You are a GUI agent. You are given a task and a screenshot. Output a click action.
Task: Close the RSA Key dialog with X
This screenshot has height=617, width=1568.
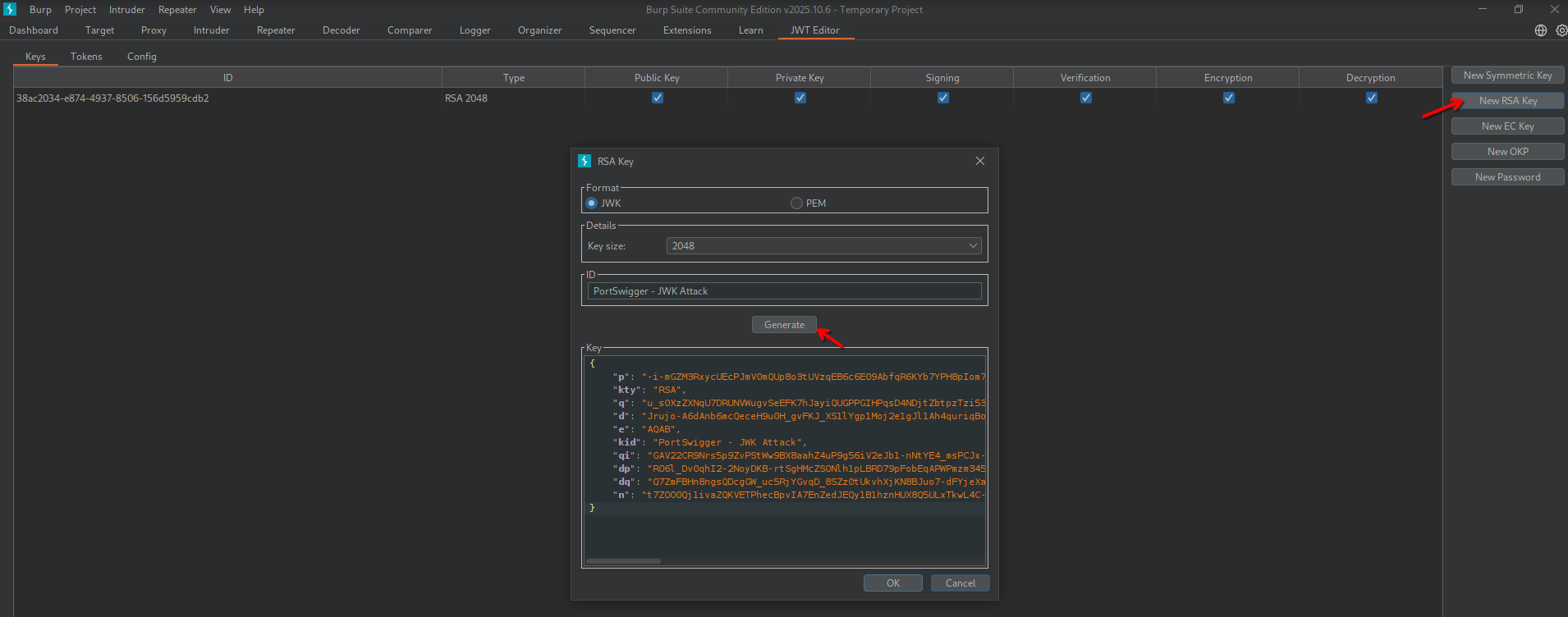(979, 161)
